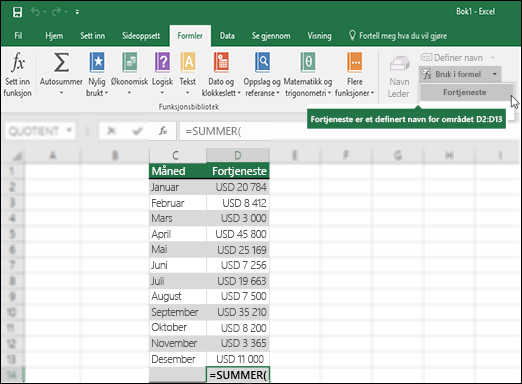Open Dato og klokkeslett functions icon

(x=221, y=62)
